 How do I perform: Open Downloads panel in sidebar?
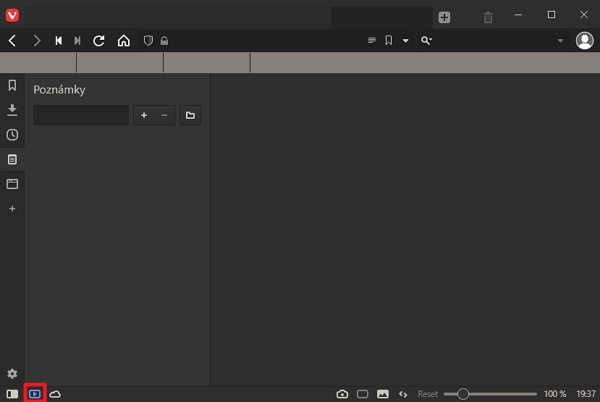[x=12, y=110]
